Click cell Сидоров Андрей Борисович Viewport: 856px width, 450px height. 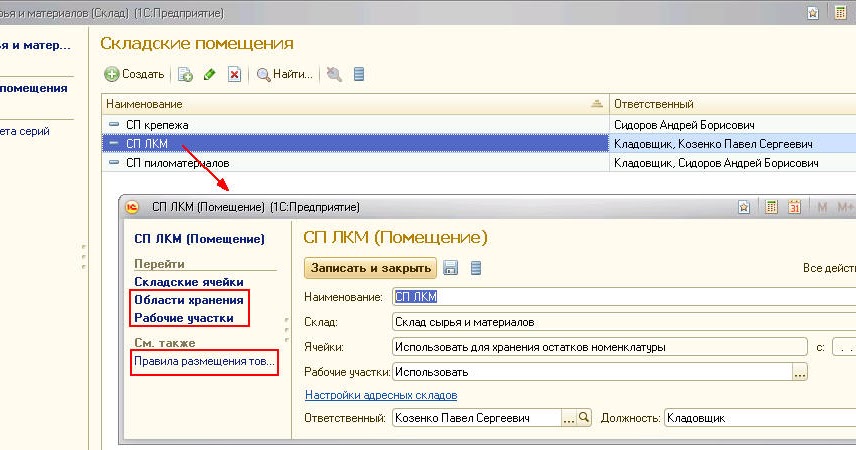732,125
